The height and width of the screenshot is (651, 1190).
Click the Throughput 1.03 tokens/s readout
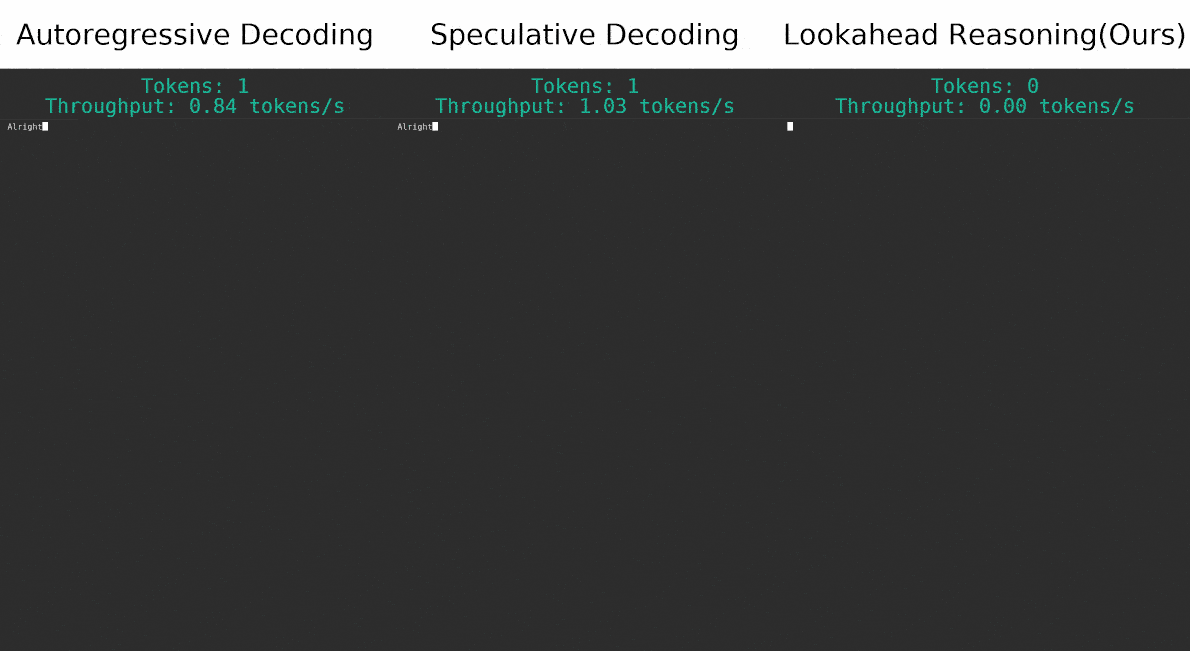coord(584,106)
